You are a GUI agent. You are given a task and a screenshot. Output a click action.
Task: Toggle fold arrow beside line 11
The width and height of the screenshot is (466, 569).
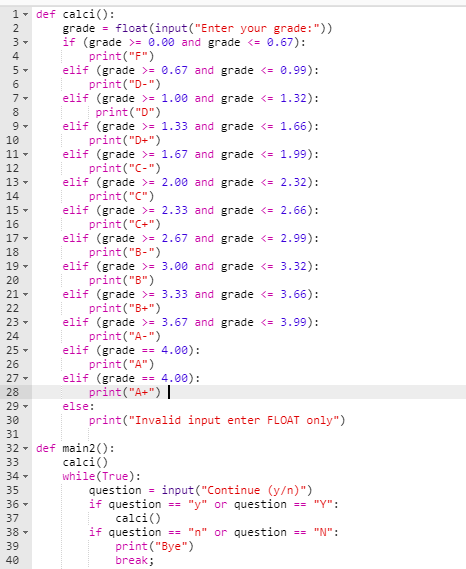click(x=25, y=155)
